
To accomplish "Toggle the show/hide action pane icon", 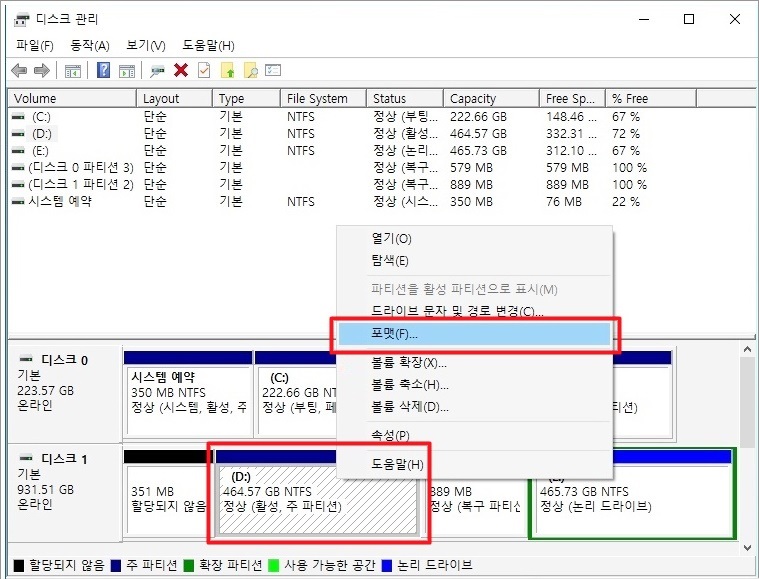I will tap(127, 71).
